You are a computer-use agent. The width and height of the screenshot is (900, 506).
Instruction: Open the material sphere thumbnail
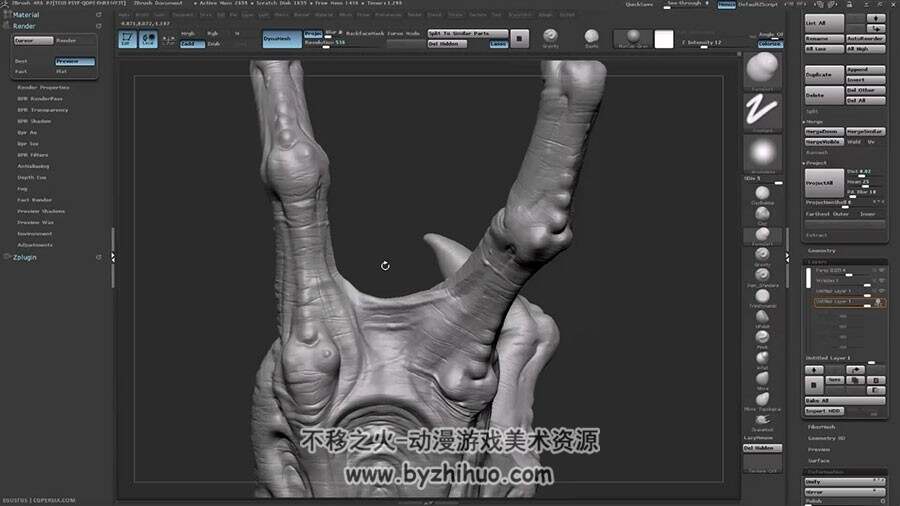tap(633, 38)
